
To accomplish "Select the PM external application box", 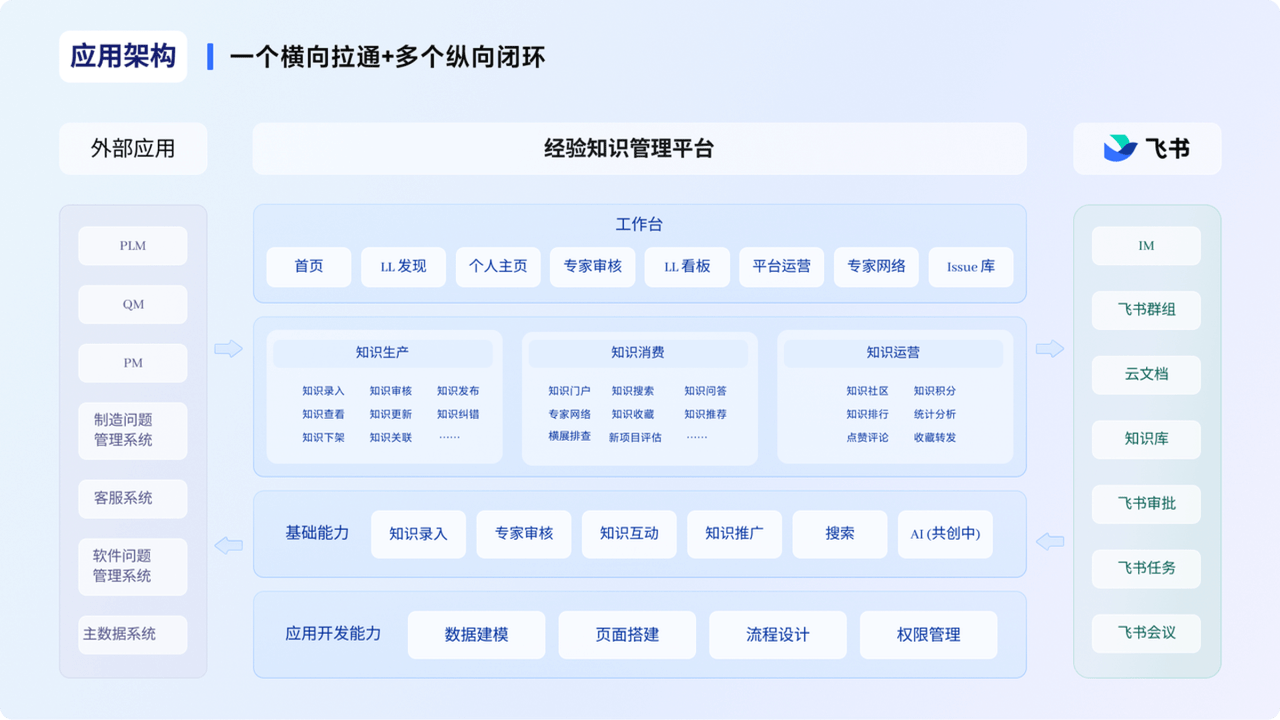I will 133,363.
